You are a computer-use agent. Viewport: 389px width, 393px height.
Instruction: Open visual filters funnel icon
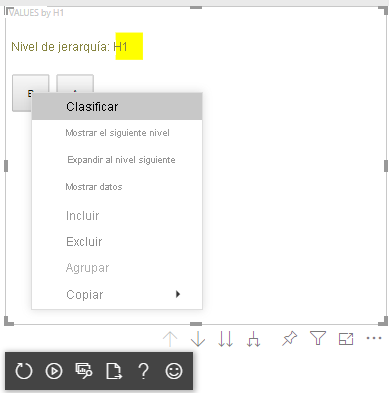click(318, 338)
